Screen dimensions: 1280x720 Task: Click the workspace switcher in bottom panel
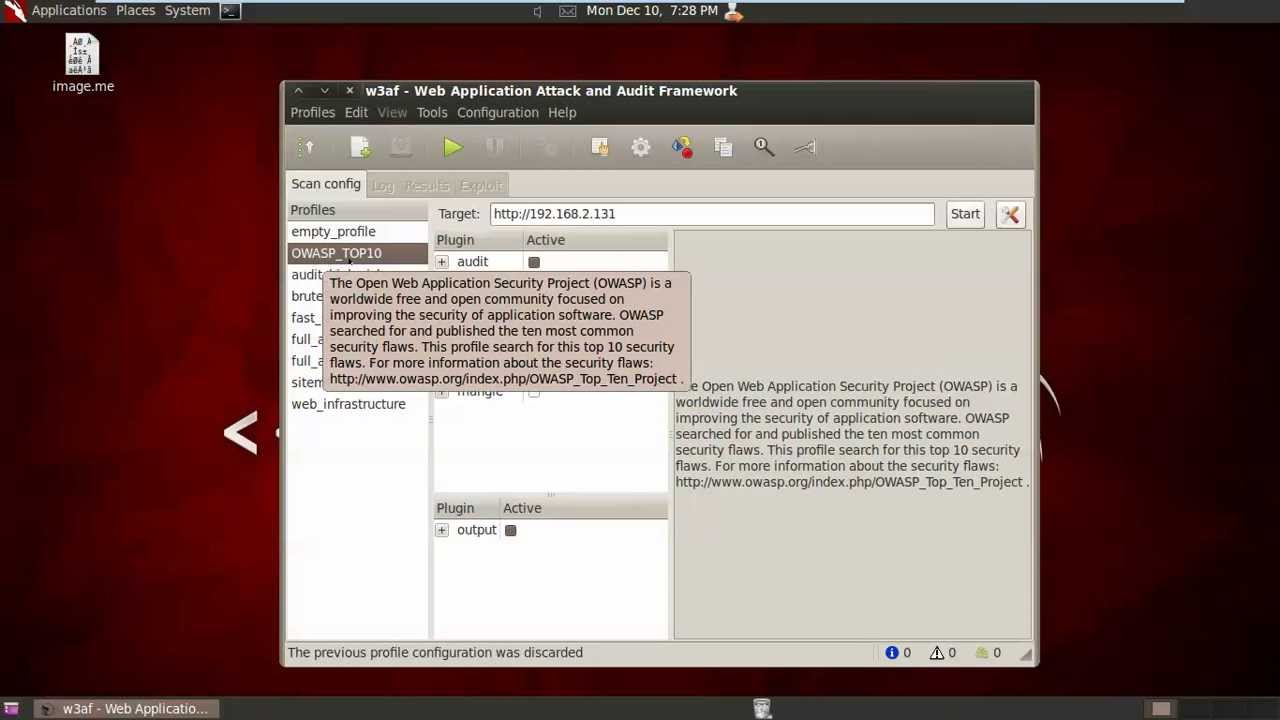(1212, 709)
